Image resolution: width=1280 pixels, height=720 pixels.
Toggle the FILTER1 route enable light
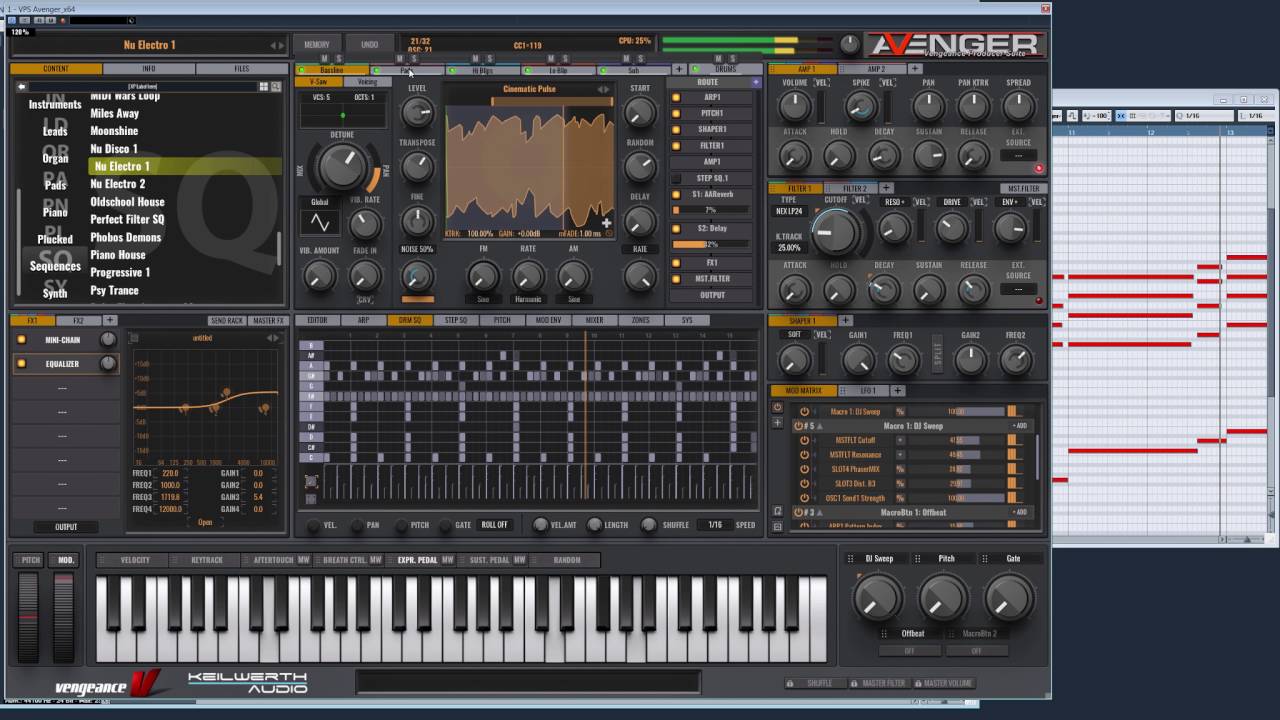tap(676, 146)
